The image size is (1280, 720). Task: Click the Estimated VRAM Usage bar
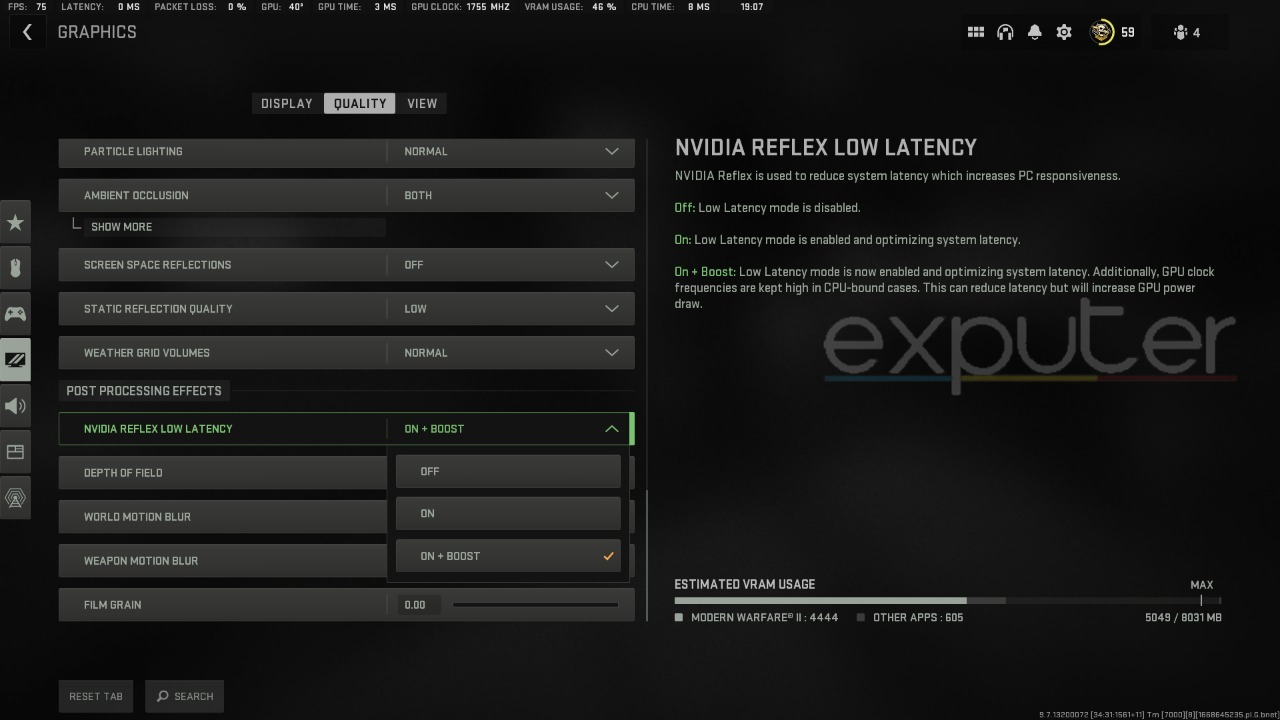(947, 601)
